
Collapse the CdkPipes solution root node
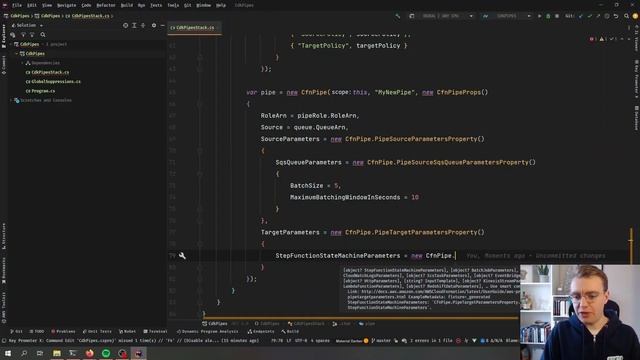[11, 44]
